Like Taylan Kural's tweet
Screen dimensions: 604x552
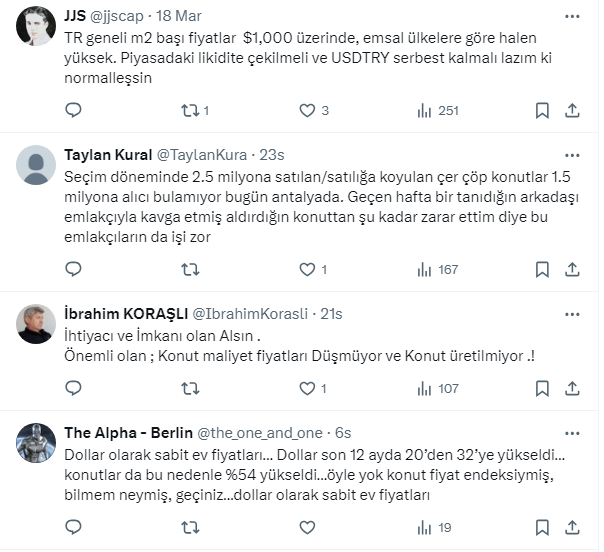(308, 268)
